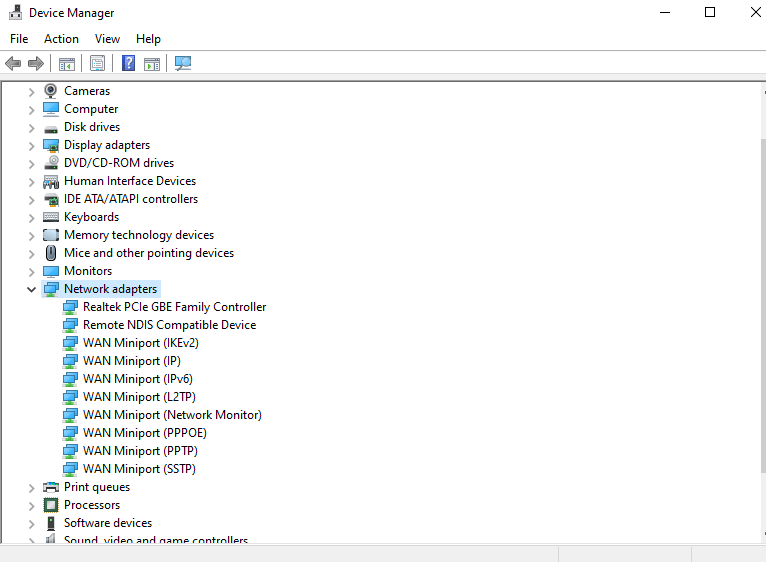Viewport: 766px width, 562px height.
Task: Open the Action menu
Action: (x=61, y=39)
